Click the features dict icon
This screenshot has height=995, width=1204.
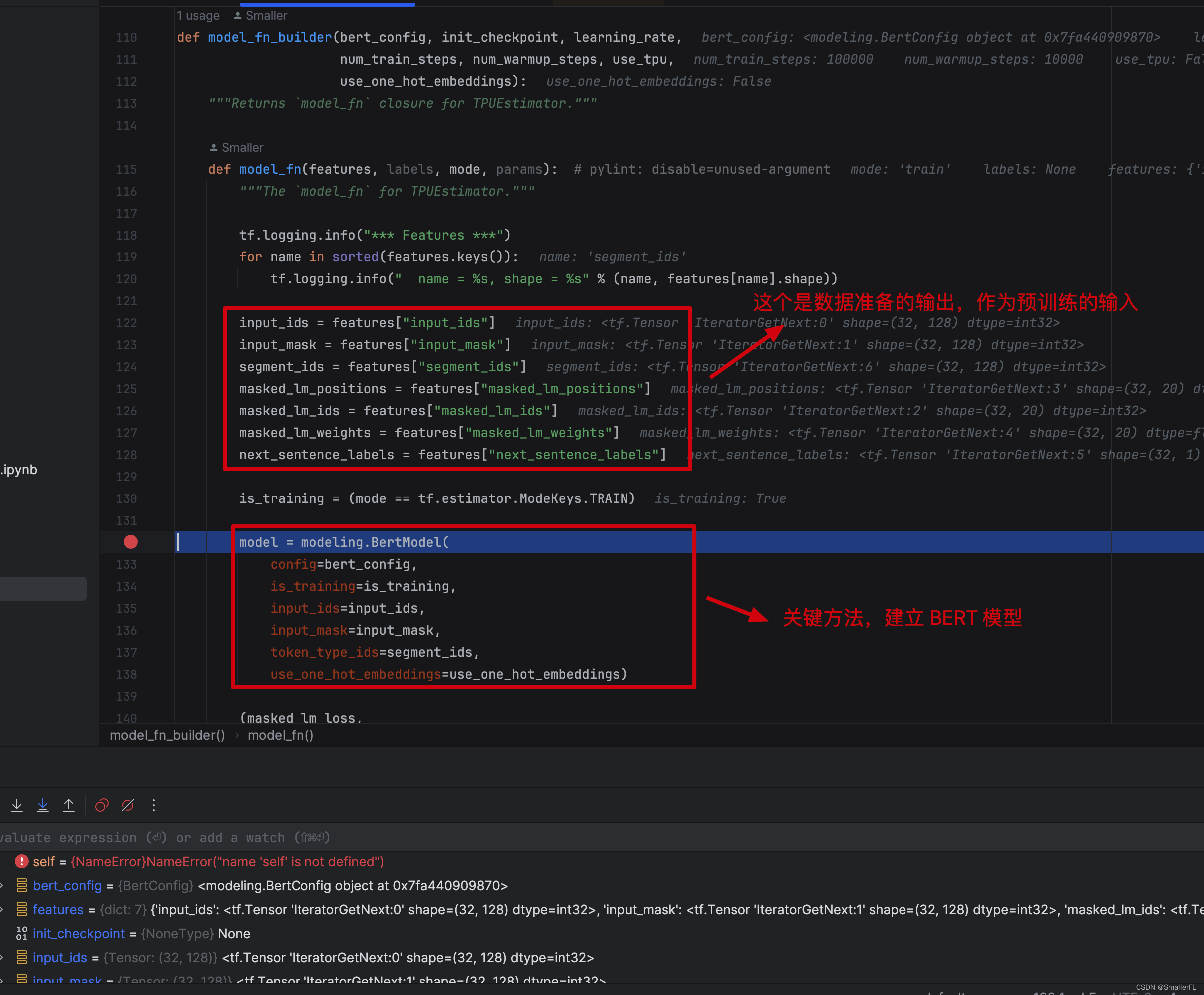[22, 910]
